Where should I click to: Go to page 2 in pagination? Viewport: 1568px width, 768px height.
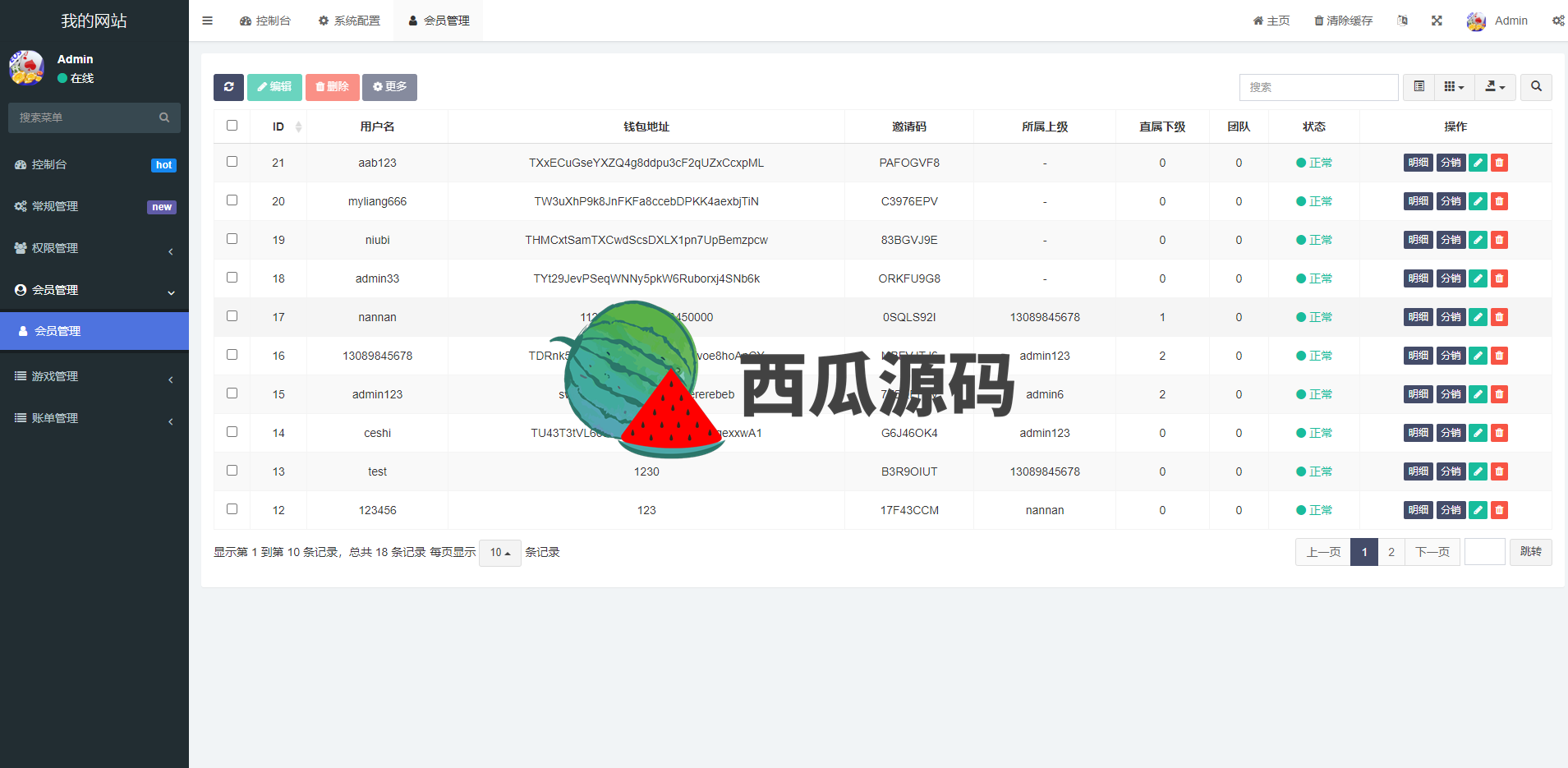click(1391, 552)
